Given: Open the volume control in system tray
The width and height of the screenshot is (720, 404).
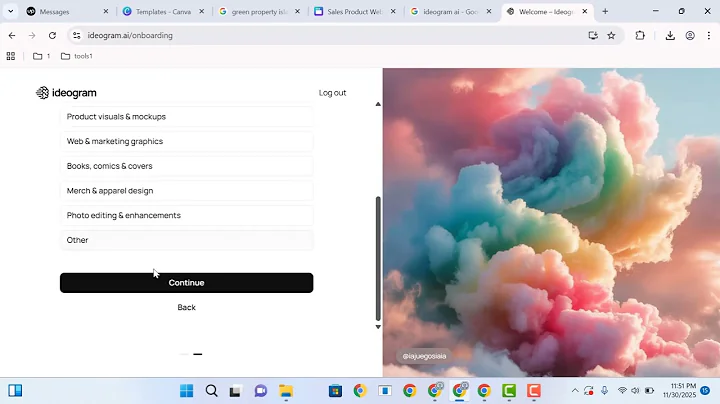Looking at the screenshot, I should tap(635, 391).
